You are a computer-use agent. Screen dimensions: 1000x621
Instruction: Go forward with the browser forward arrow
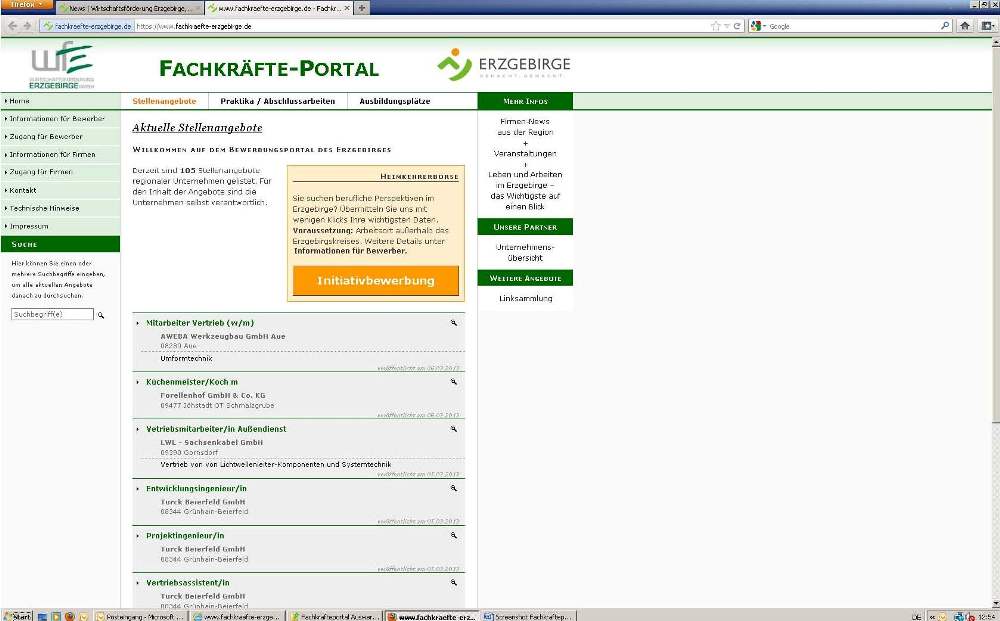click(27, 26)
